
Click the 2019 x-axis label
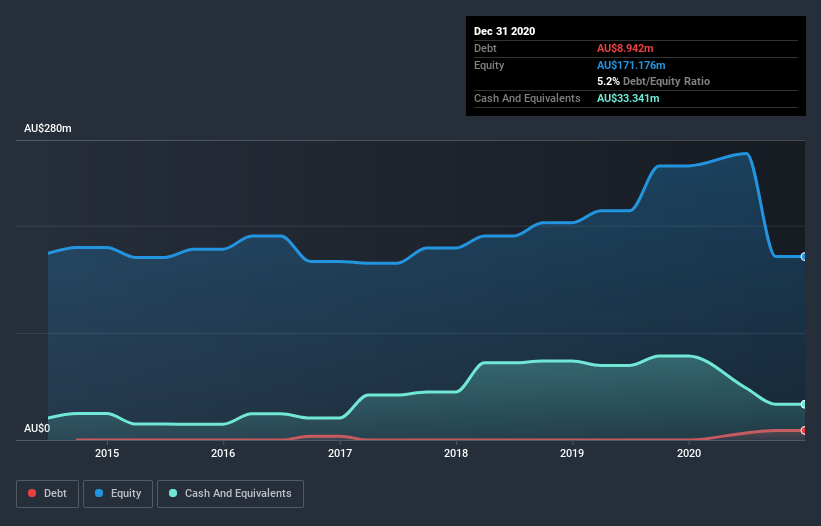(572, 453)
